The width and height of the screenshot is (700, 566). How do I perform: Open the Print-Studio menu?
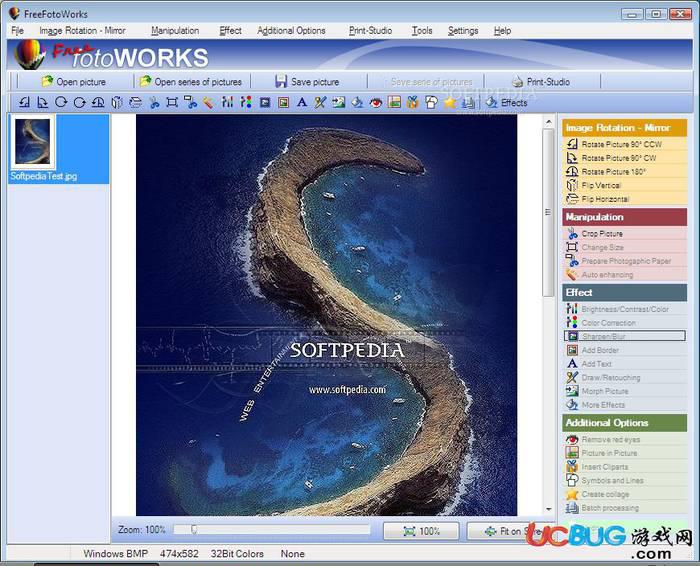coord(371,31)
